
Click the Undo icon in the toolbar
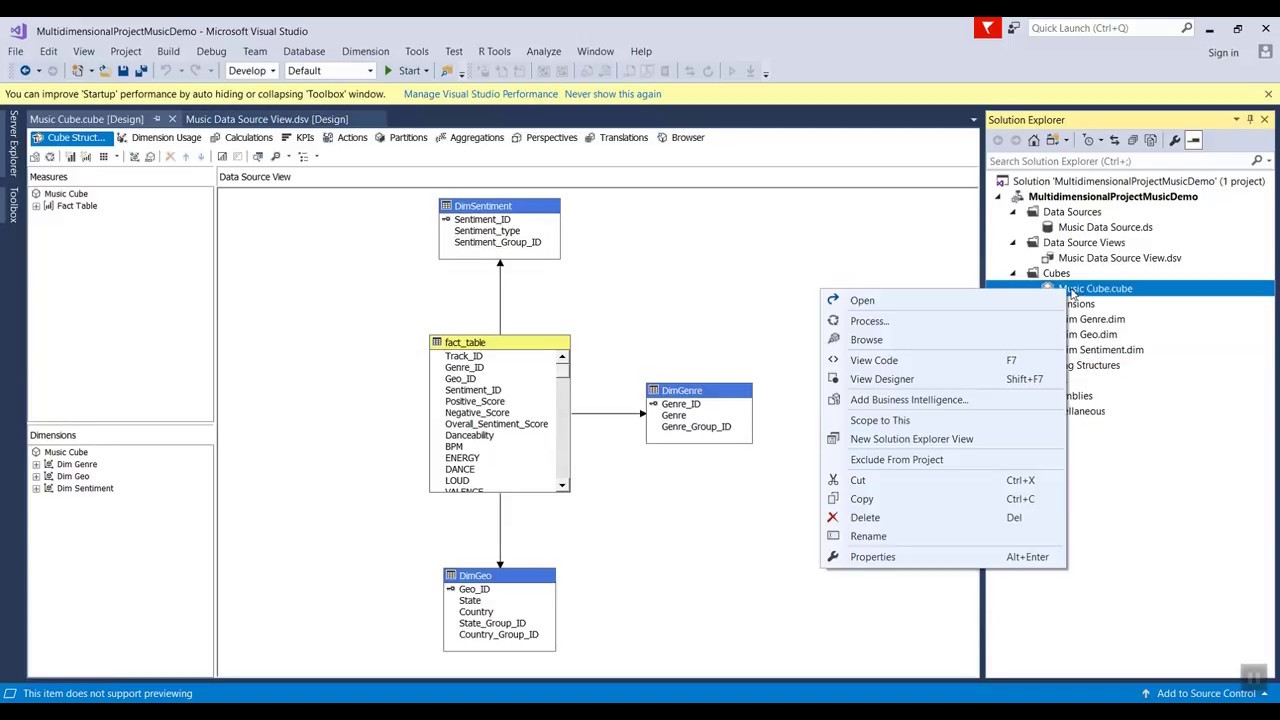[166, 71]
